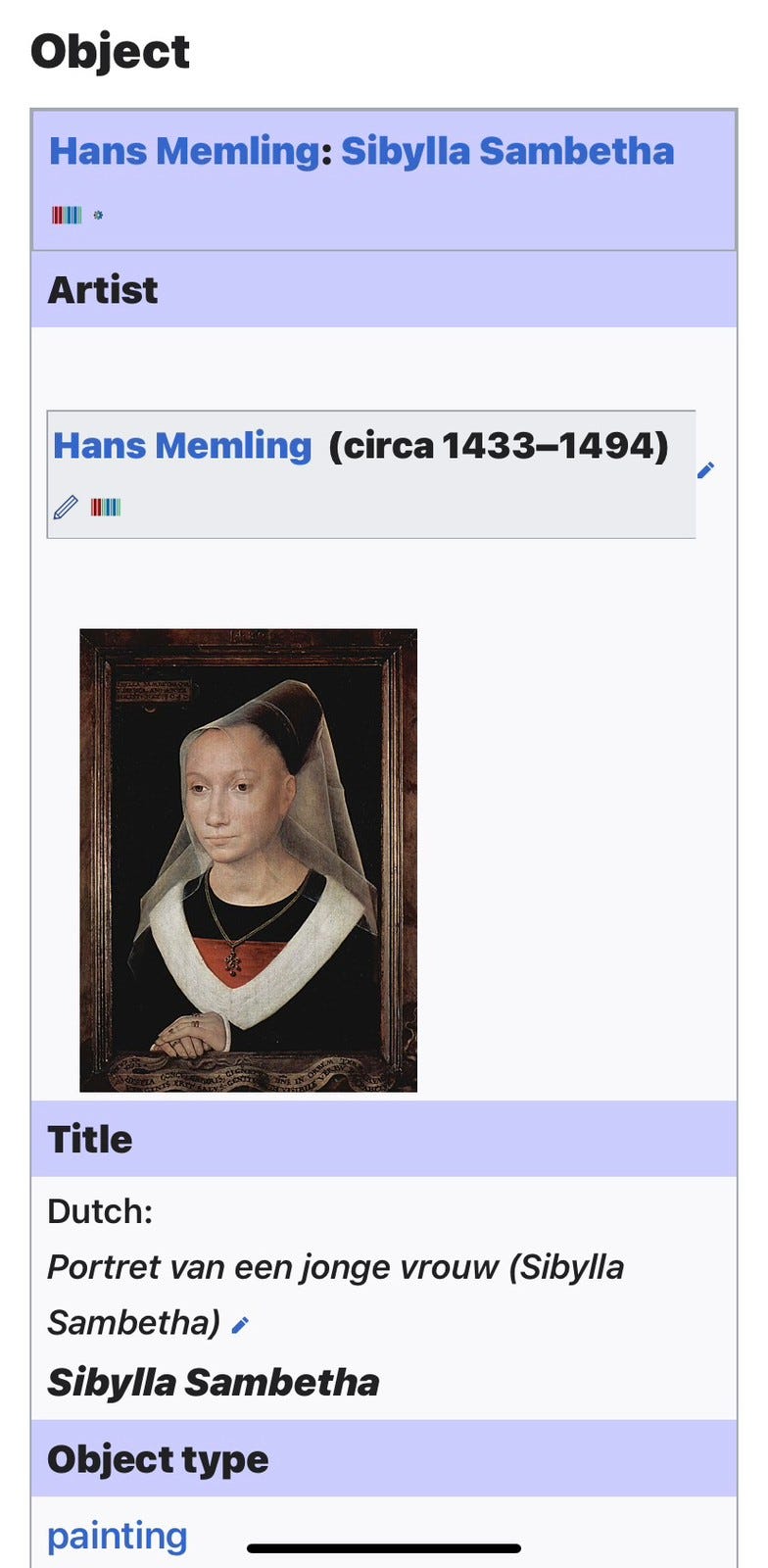Open the Sibylla Sambetha portrait thumbnail
This screenshot has width=768, height=1568.
coord(249,860)
